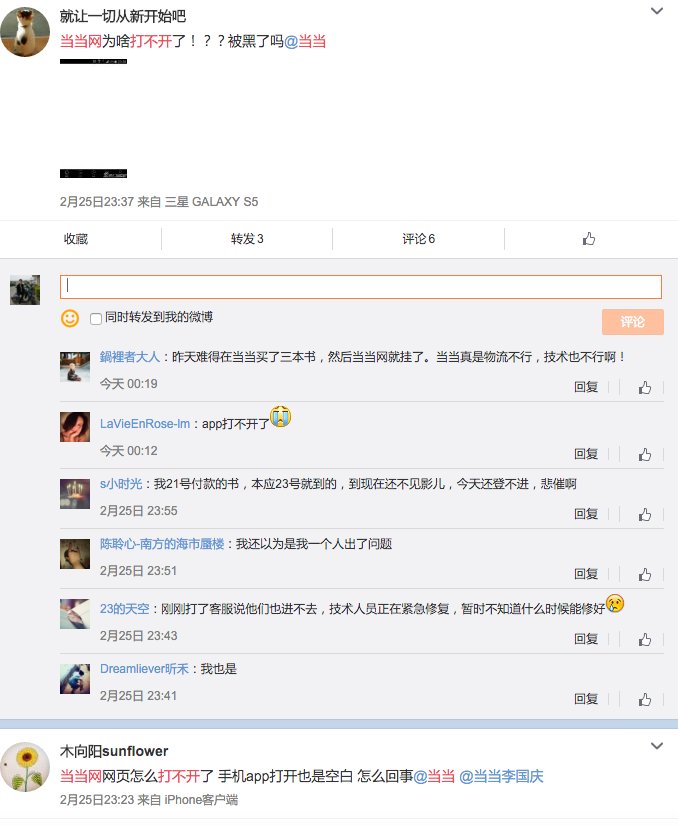Viewport: 678px width, 825px height.
Task: Open 木向阳sunflower's sunflower avatar
Action: 25,768
